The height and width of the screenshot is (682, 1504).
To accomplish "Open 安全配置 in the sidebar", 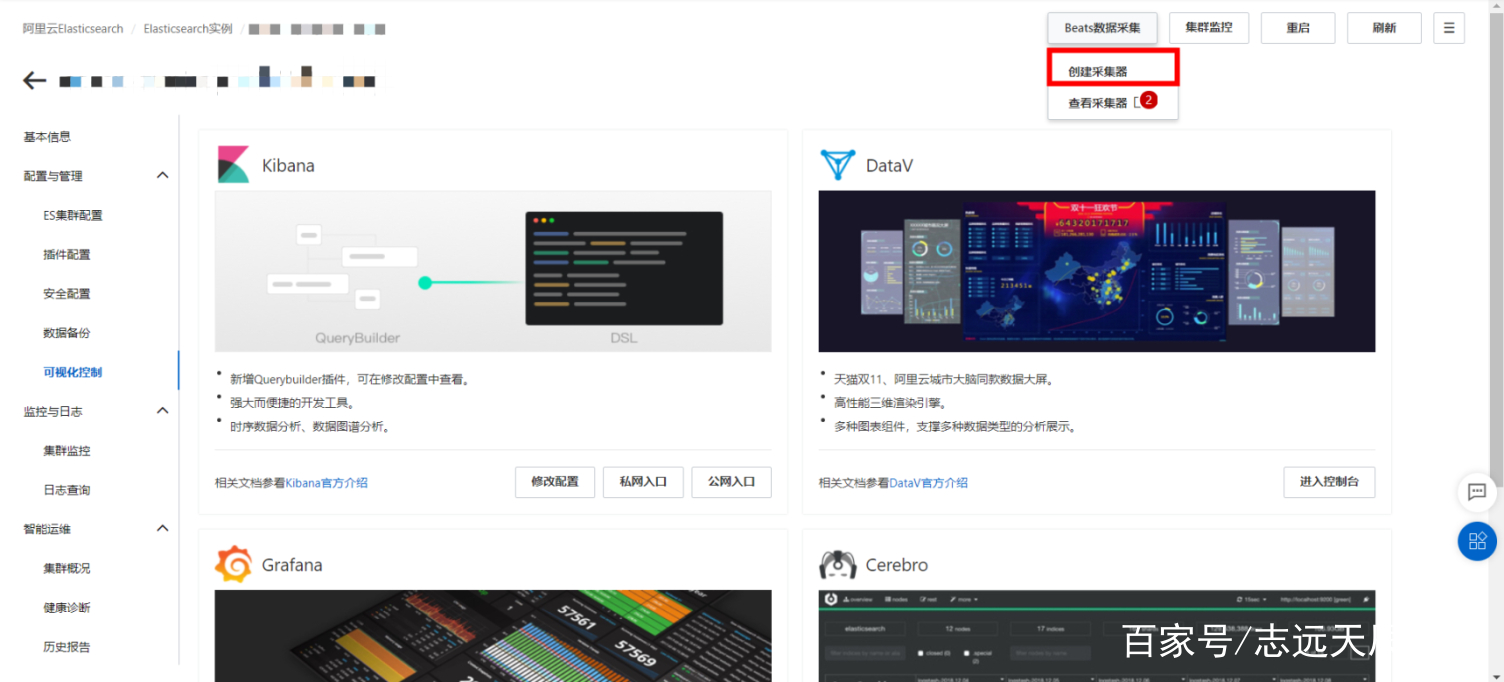I will click(x=67, y=293).
